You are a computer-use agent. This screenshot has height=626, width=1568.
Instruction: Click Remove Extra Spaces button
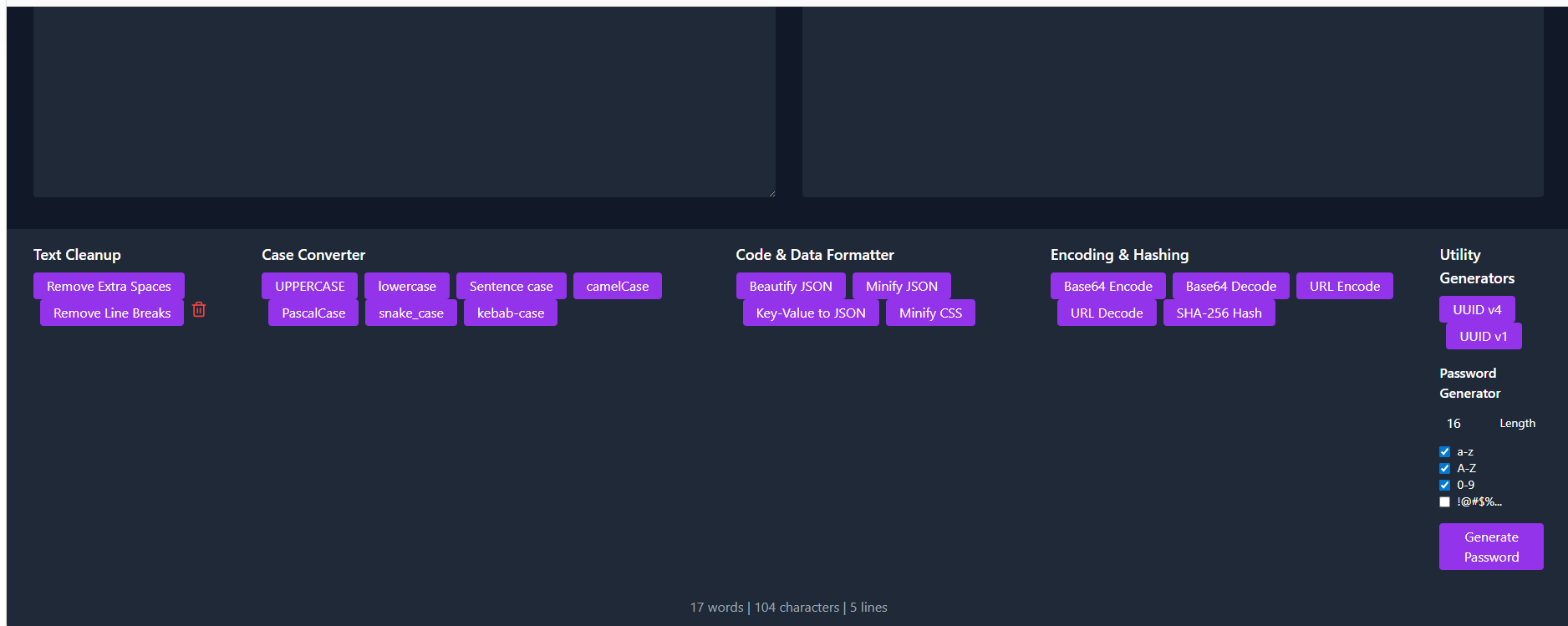pyautogui.click(x=109, y=286)
